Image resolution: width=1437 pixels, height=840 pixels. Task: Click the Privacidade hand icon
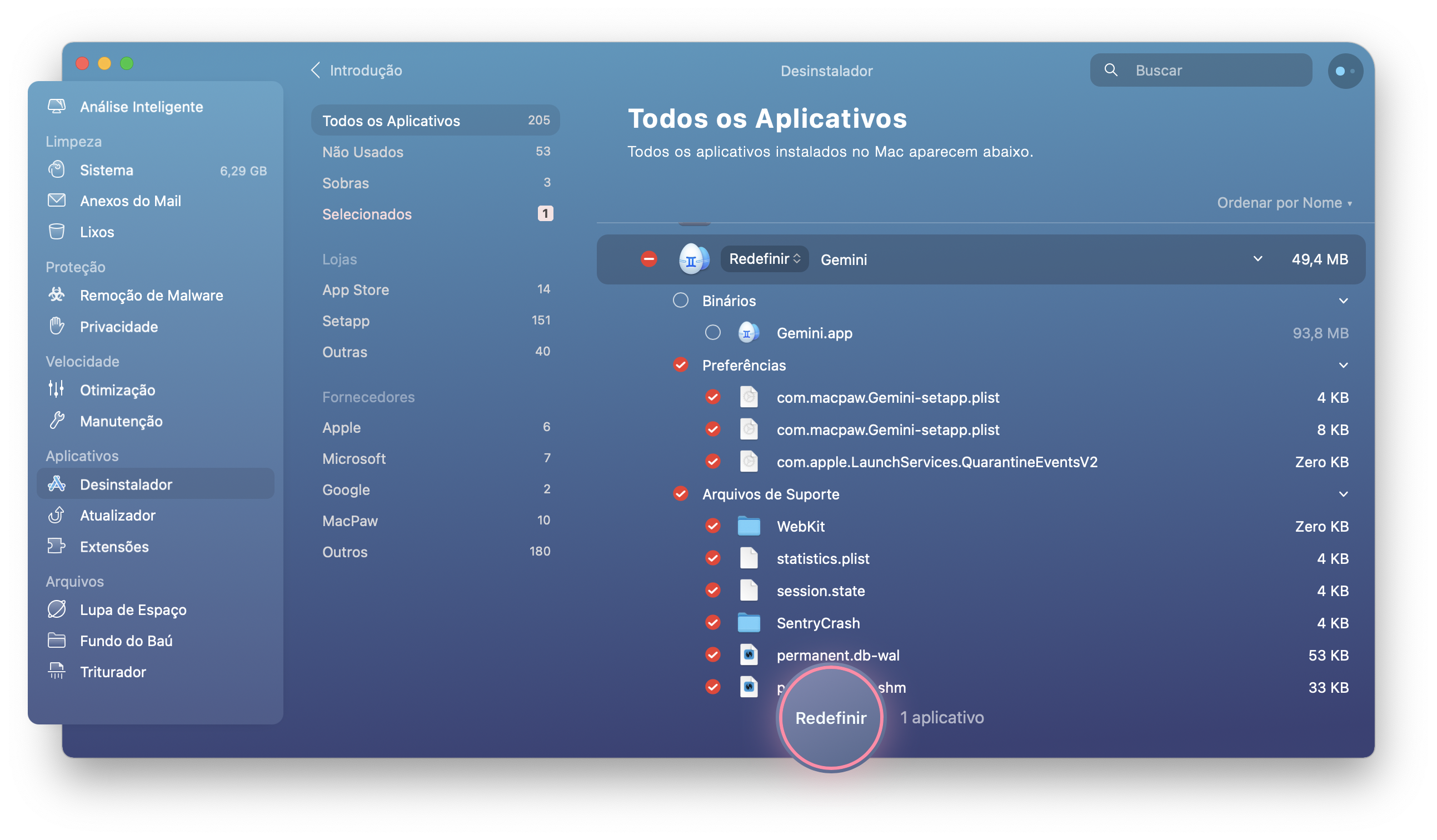(x=57, y=326)
